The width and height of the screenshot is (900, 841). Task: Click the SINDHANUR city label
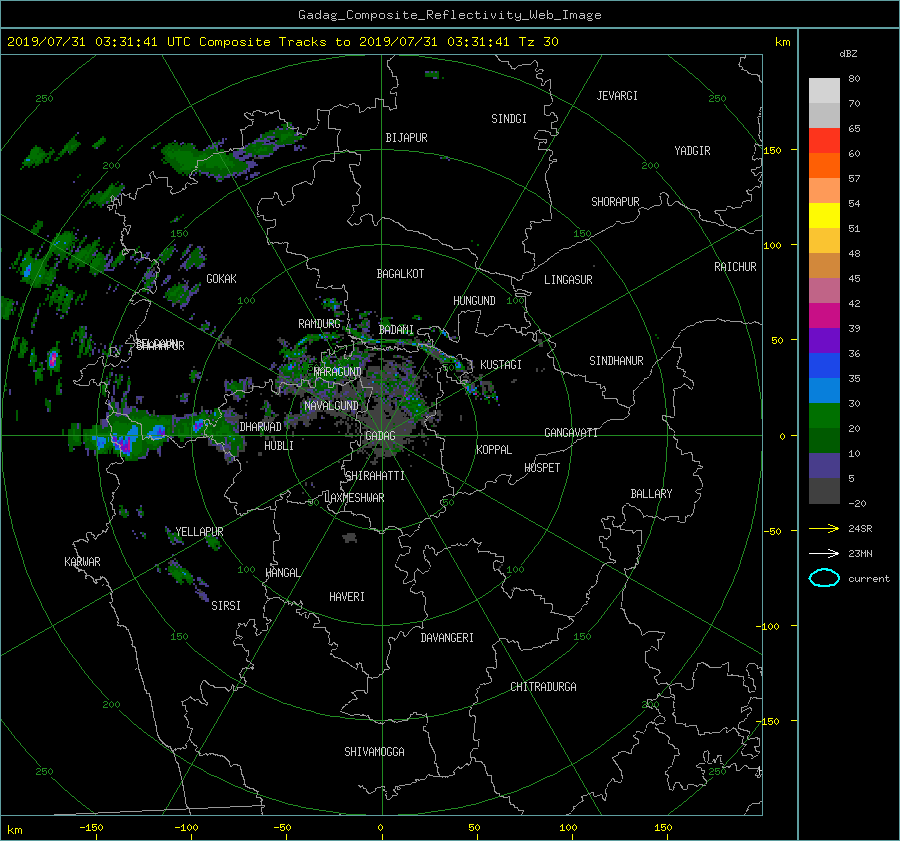coord(616,361)
